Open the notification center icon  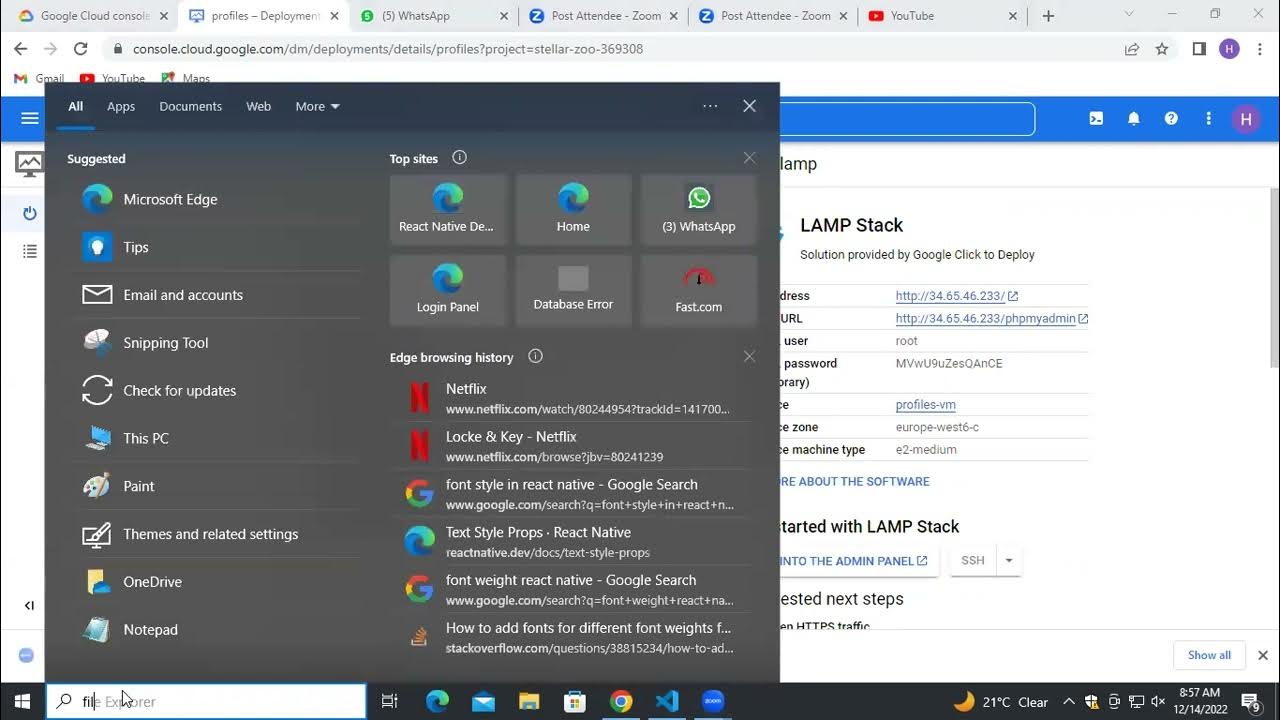[1250, 702]
